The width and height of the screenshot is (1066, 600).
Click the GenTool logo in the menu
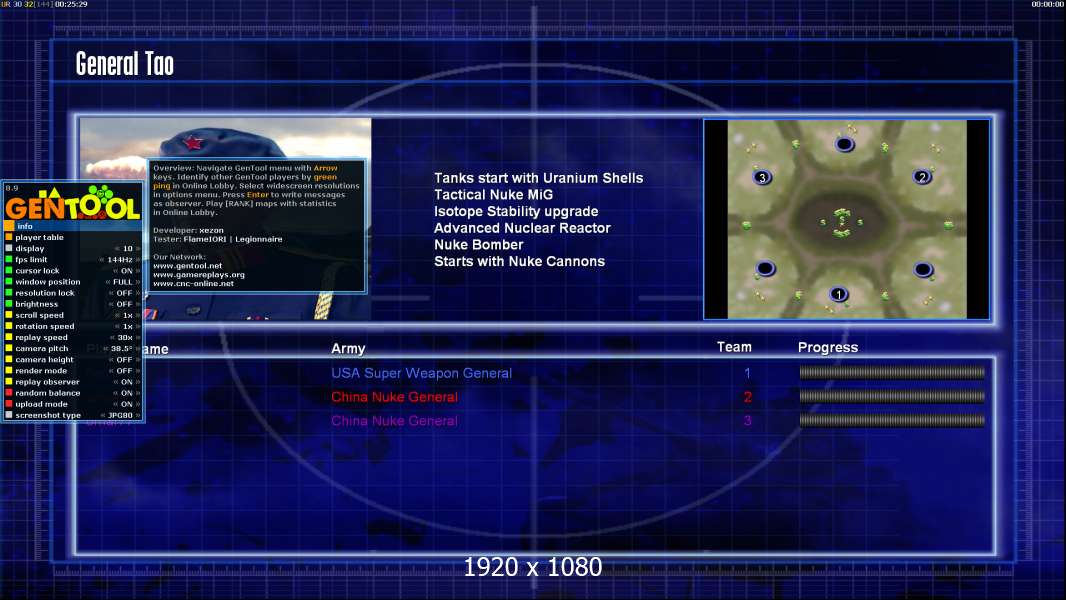tap(73, 202)
